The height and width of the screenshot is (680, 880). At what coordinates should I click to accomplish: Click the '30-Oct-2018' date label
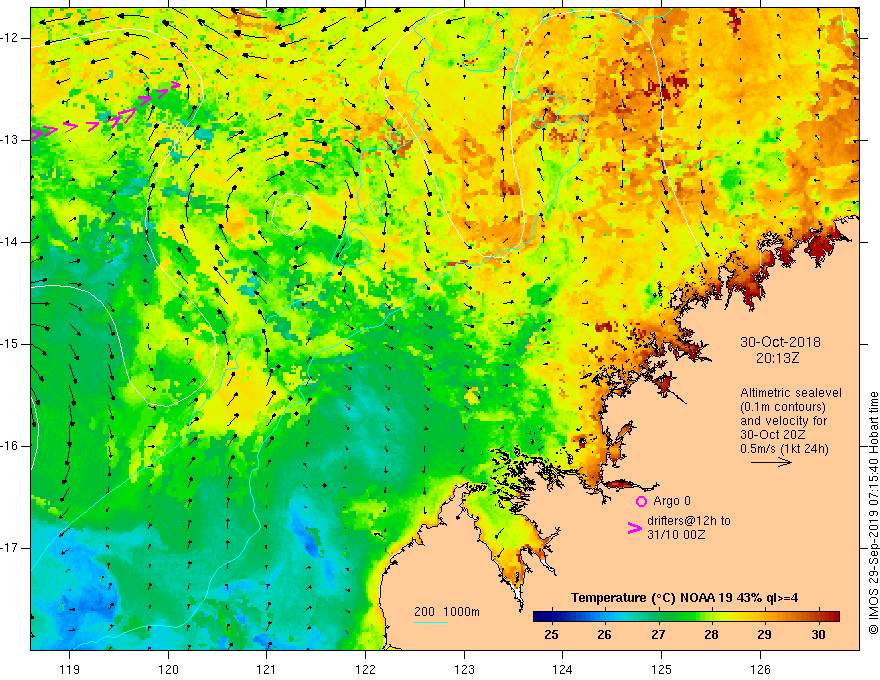tap(780, 342)
